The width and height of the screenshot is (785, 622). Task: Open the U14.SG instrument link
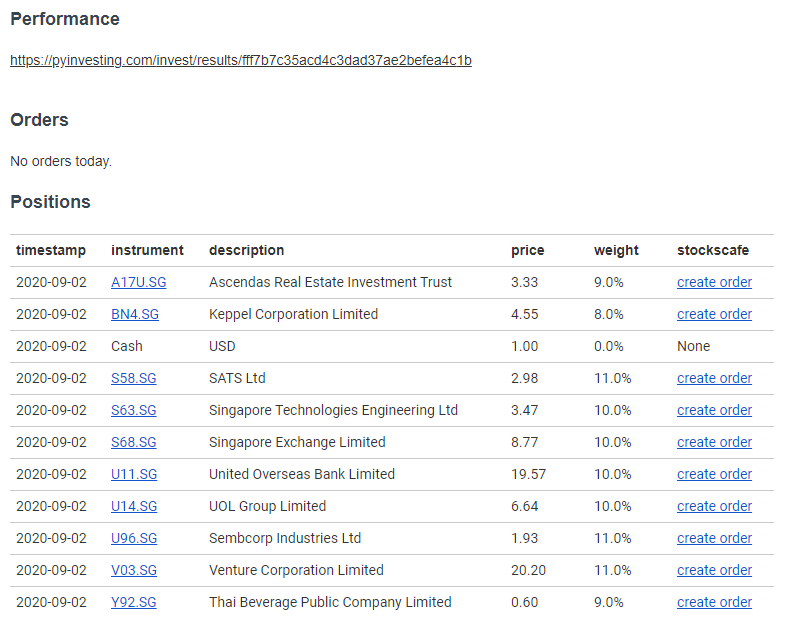click(x=134, y=506)
